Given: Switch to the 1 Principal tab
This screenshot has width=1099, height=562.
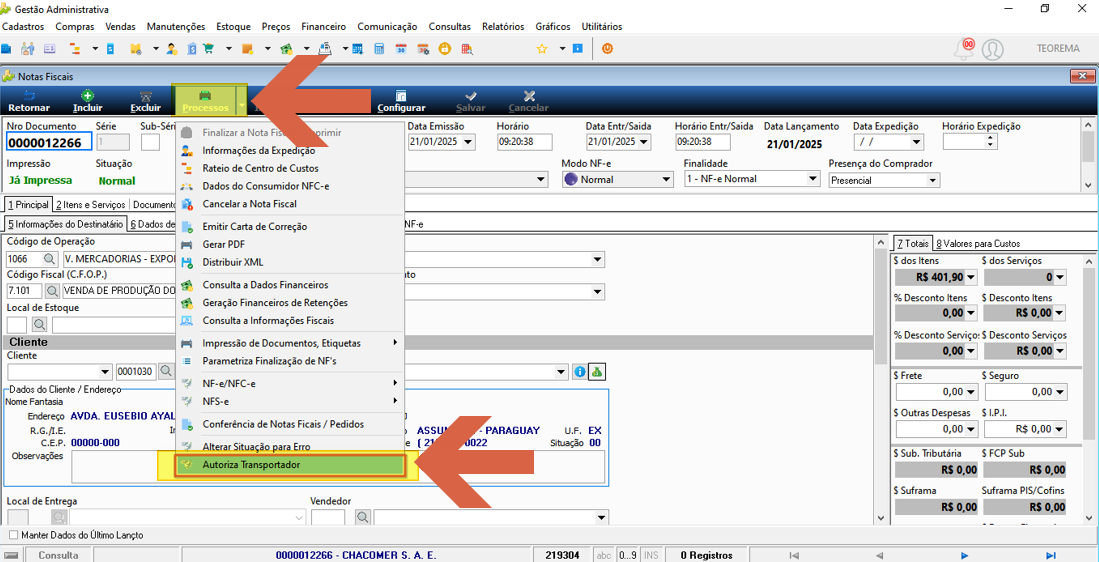Looking at the screenshot, I should (x=28, y=205).
